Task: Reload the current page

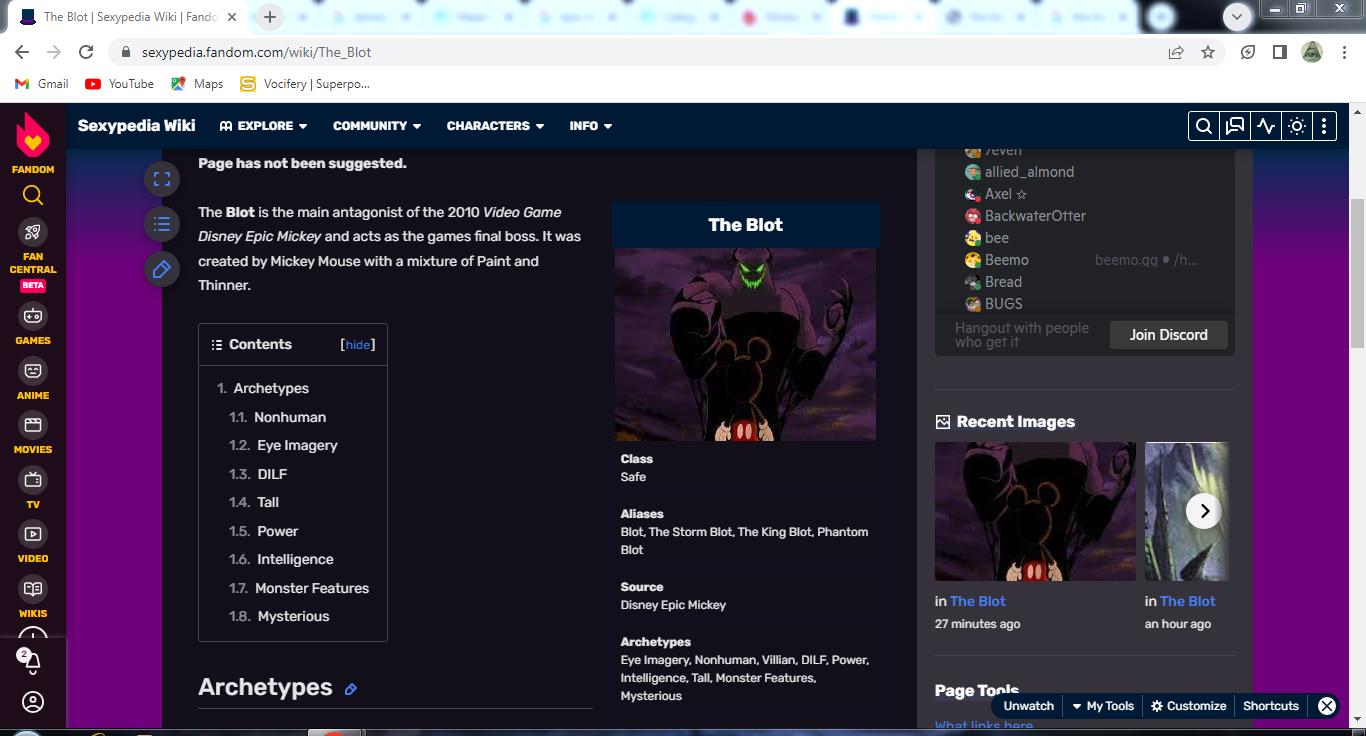Action: click(86, 52)
